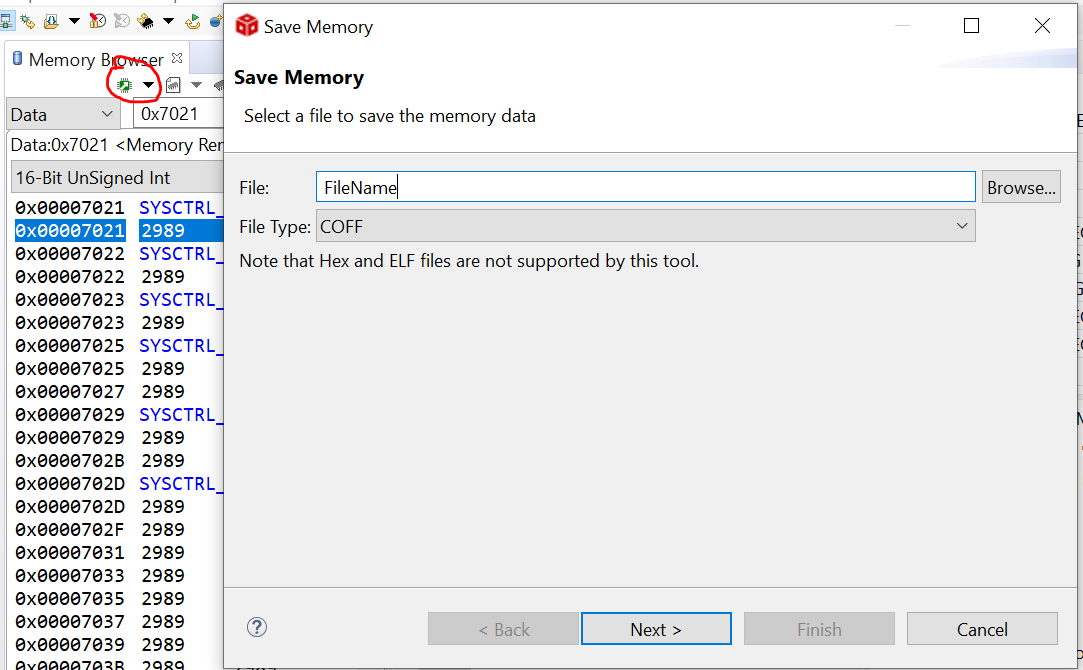Click the Browse... button
The image size is (1083, 670).
[x=1020, y=187]
